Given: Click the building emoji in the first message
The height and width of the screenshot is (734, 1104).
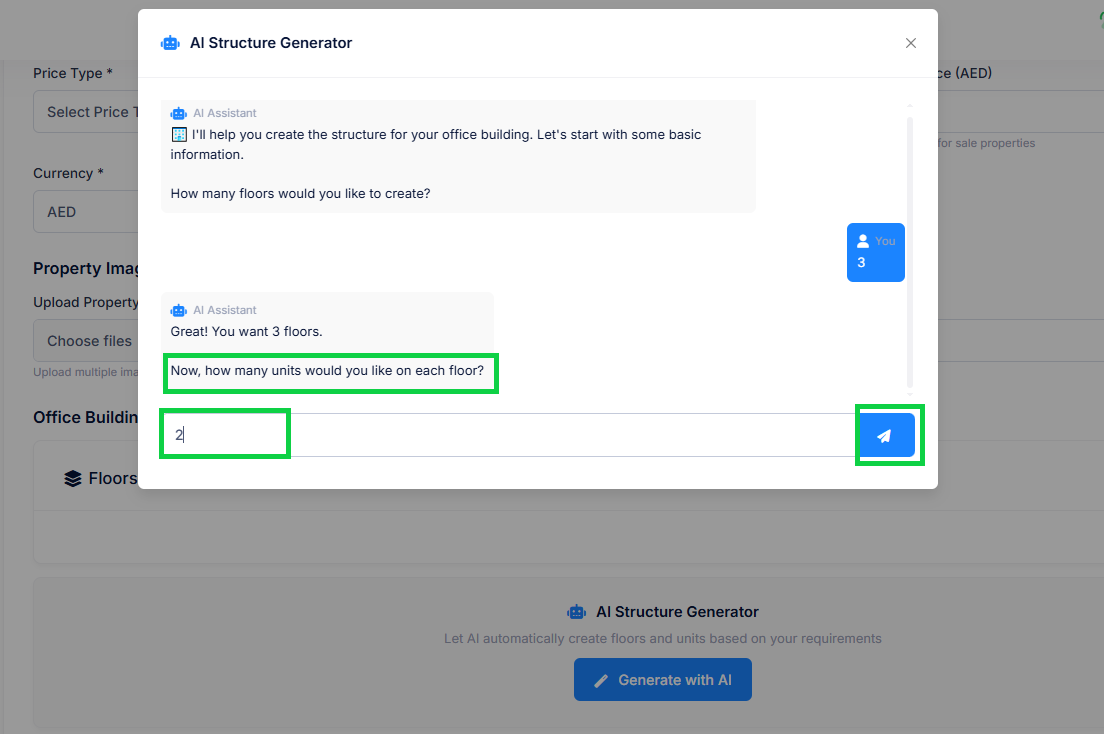Looking at the screenshot, I should click(179, 134).
